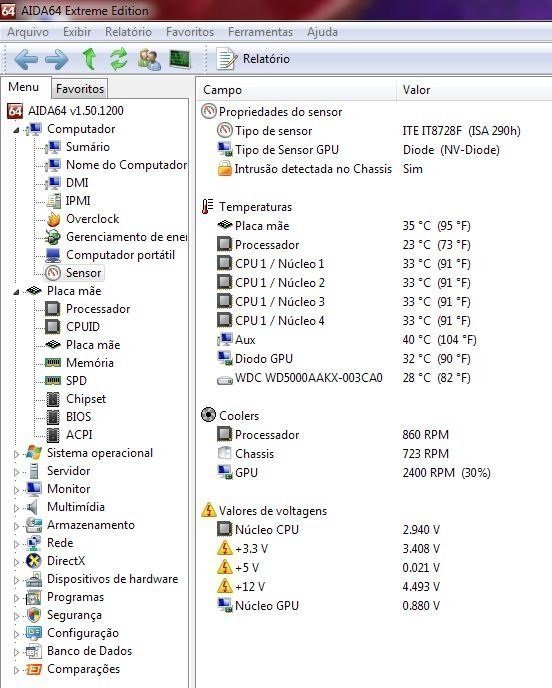Collapse the Placa mãe tree node

[16, 292]
